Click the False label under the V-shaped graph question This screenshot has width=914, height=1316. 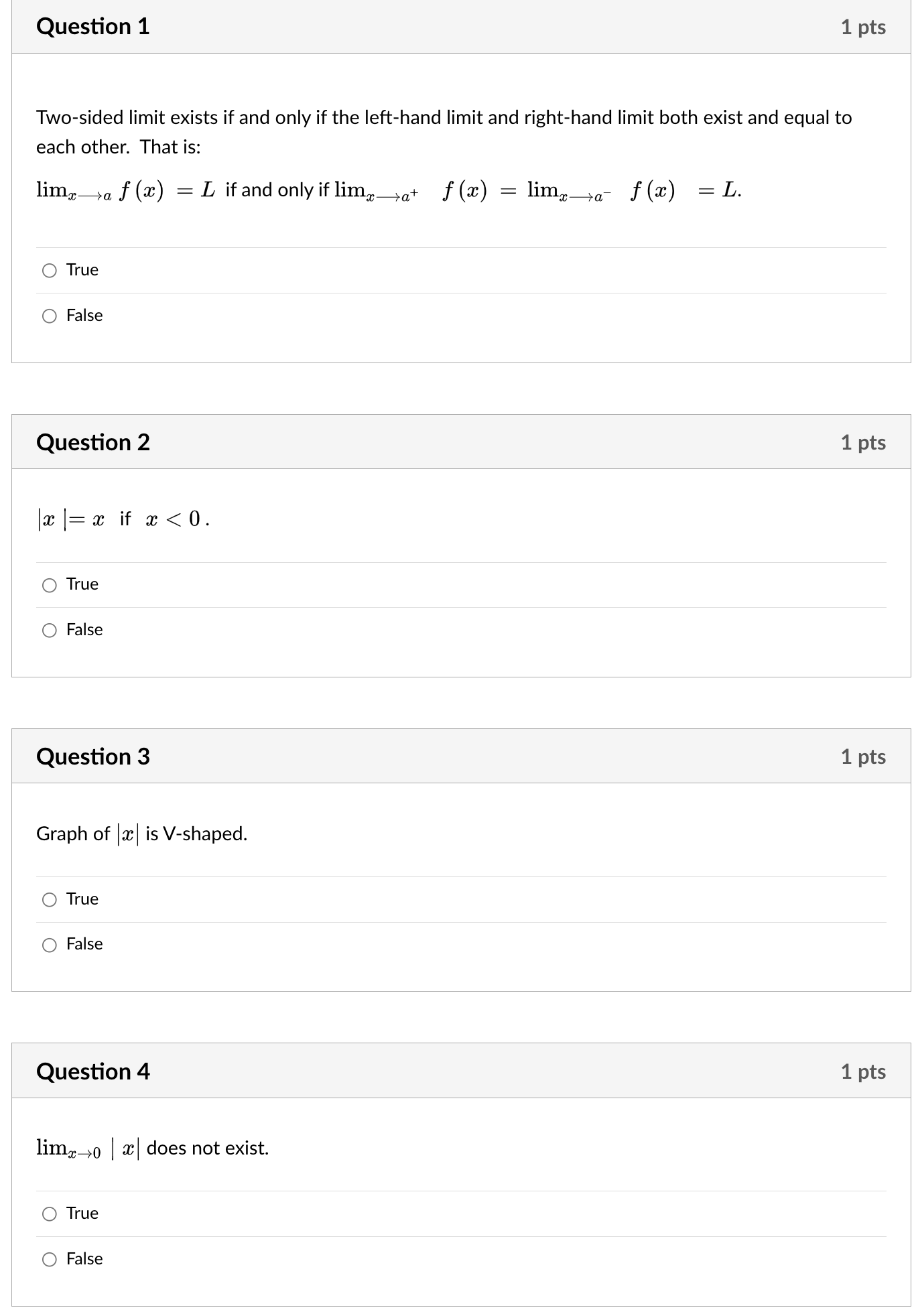[84, 945]
